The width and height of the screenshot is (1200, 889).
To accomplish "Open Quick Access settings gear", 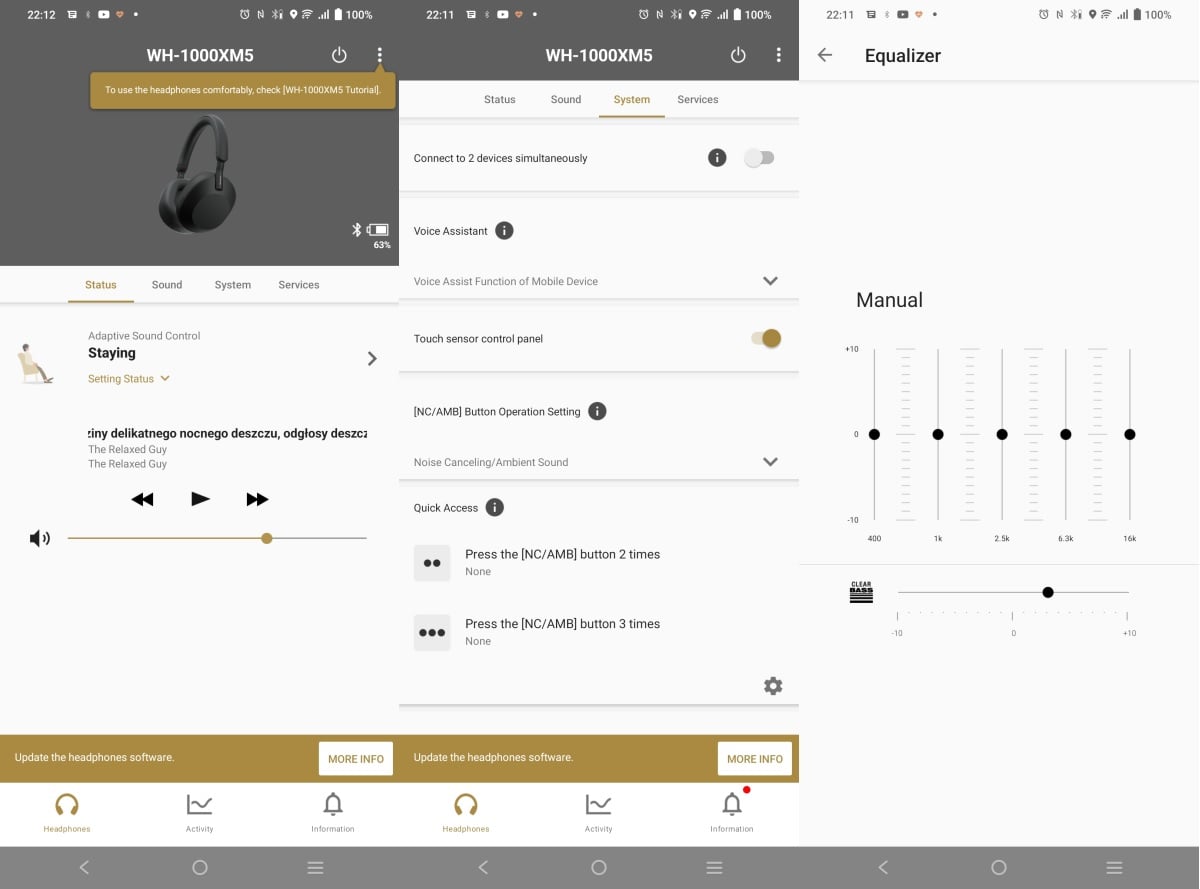I will coord(773,686).
